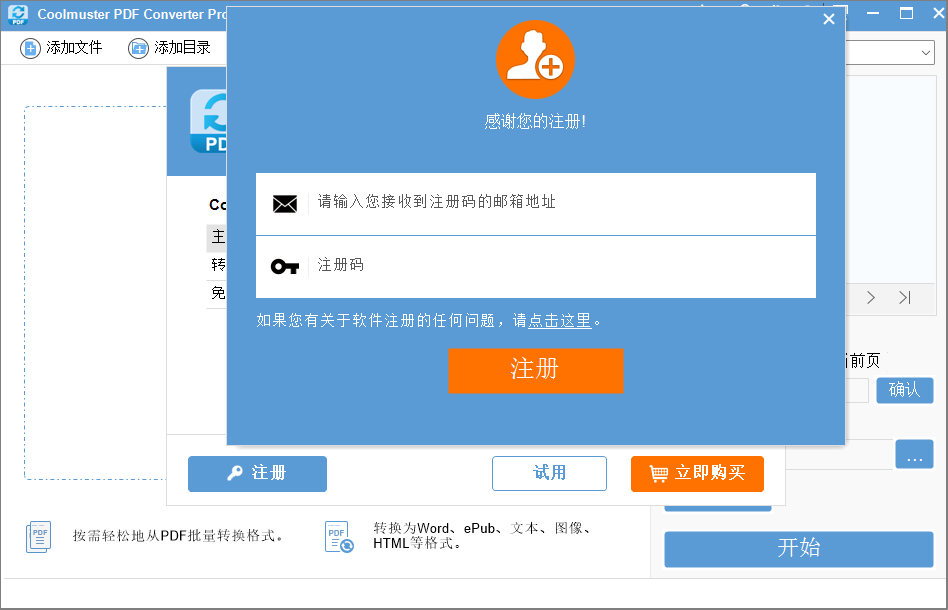Screen dimensions: 948x610
Task: Click the 立即购买 buy now button
Action: click(x=697, y=473)
